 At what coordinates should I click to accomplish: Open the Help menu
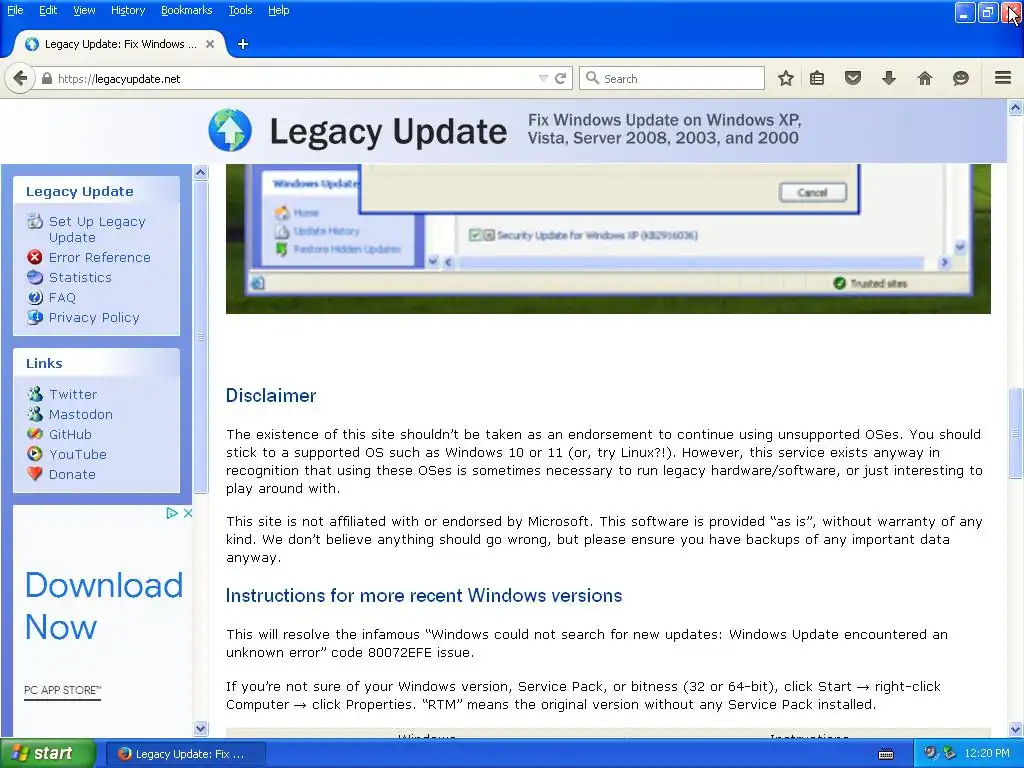tap(278, 10)
